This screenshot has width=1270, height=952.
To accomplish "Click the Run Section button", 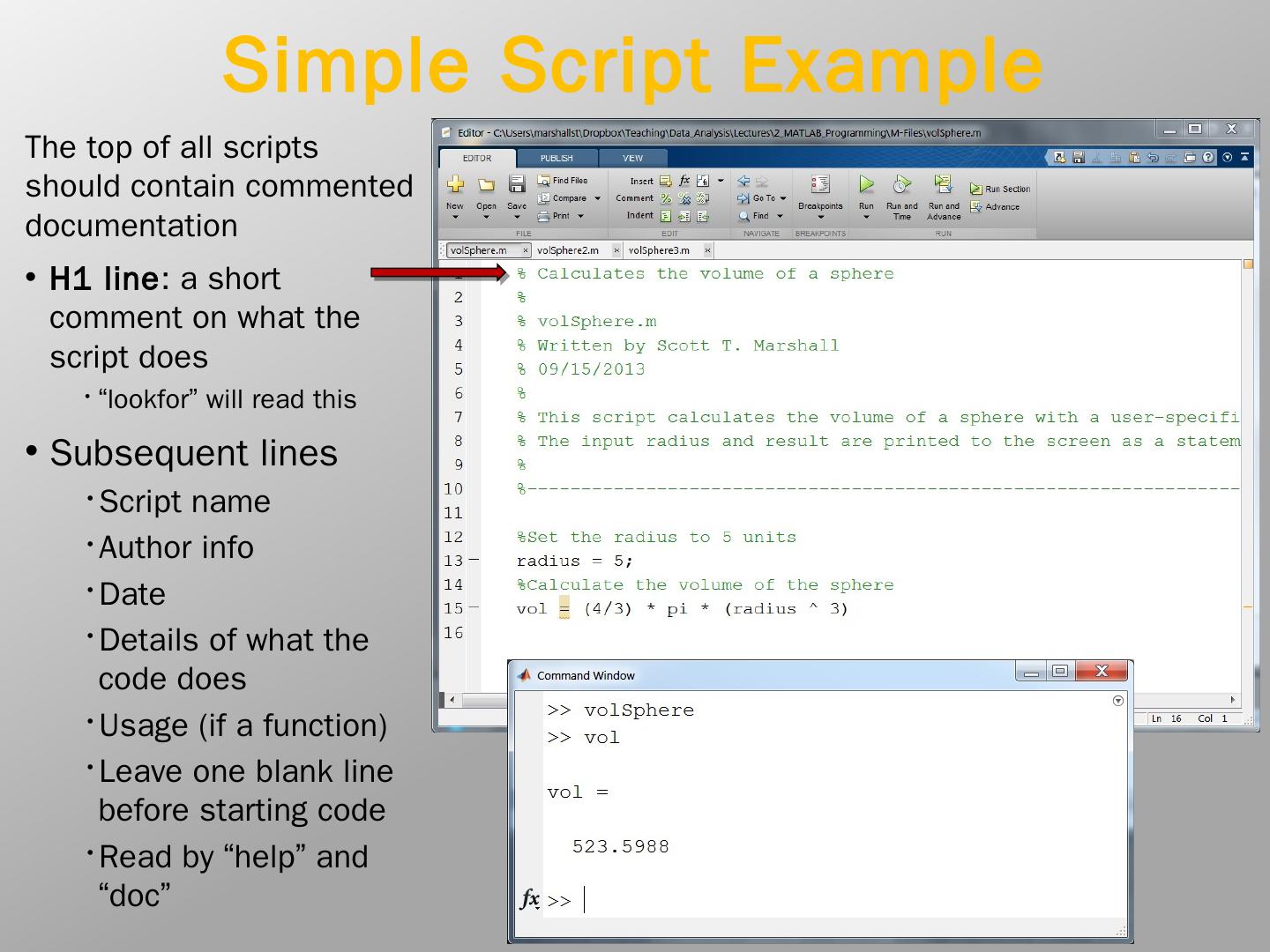I will pos(1000,189).
